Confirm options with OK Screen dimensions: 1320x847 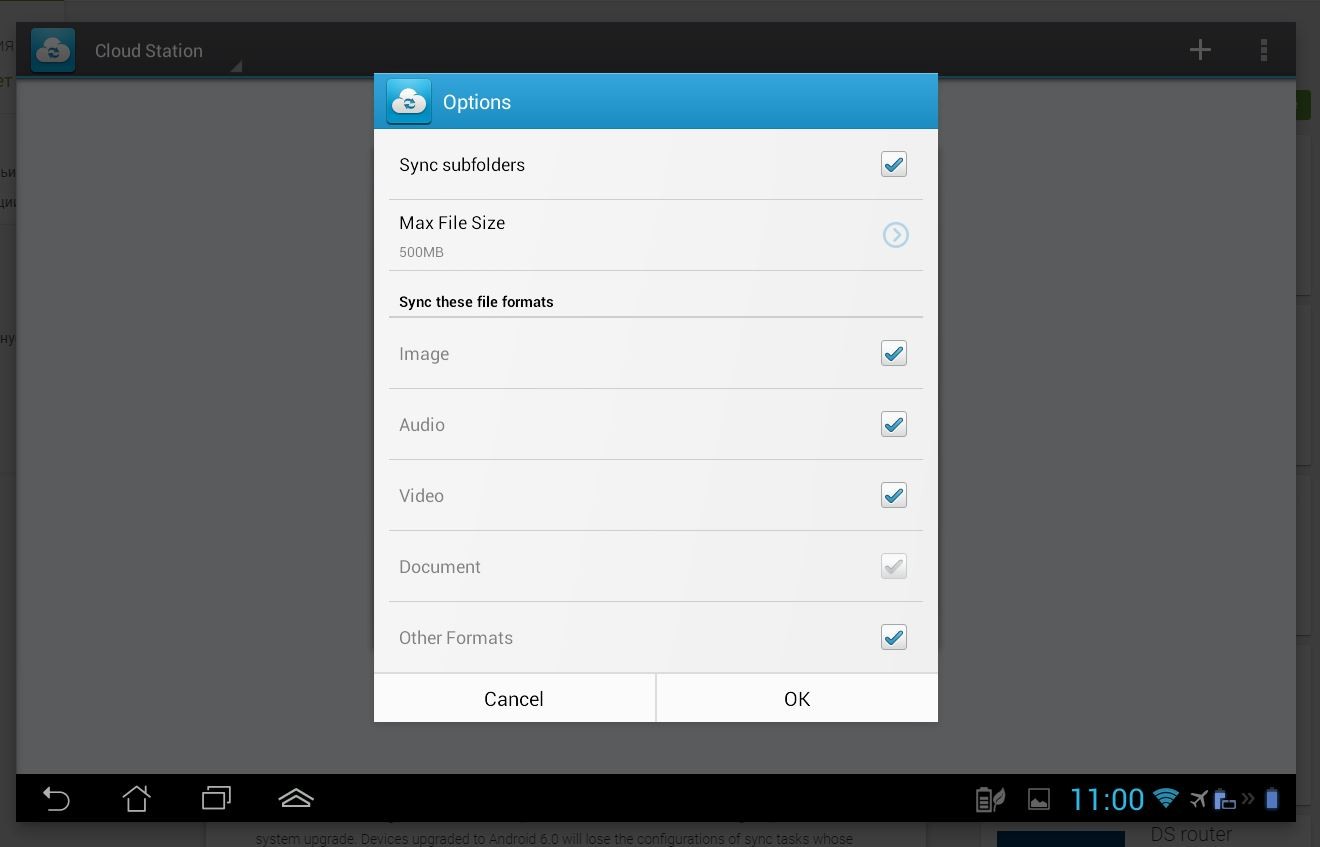(x=797, y=698)
